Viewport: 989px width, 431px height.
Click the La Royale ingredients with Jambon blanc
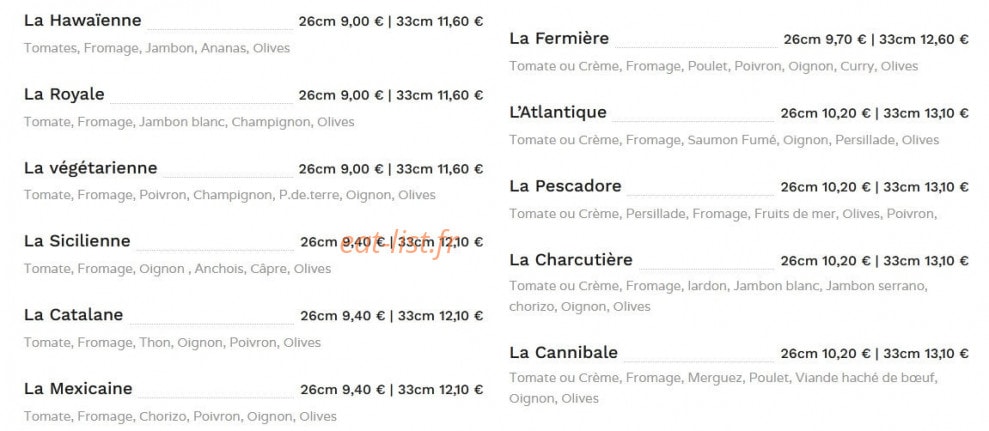pyautogui.click(x=189, y=122)
